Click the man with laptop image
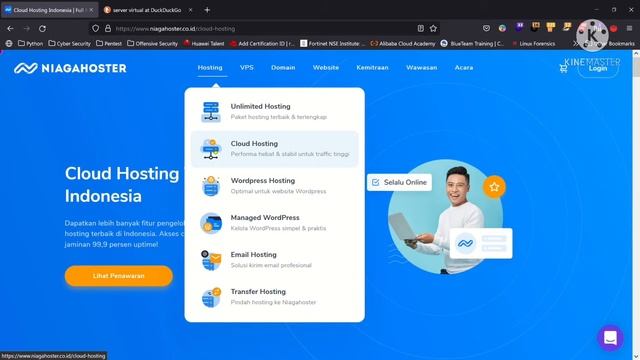Viewport: 640px width, 360px height. point(445,216)
